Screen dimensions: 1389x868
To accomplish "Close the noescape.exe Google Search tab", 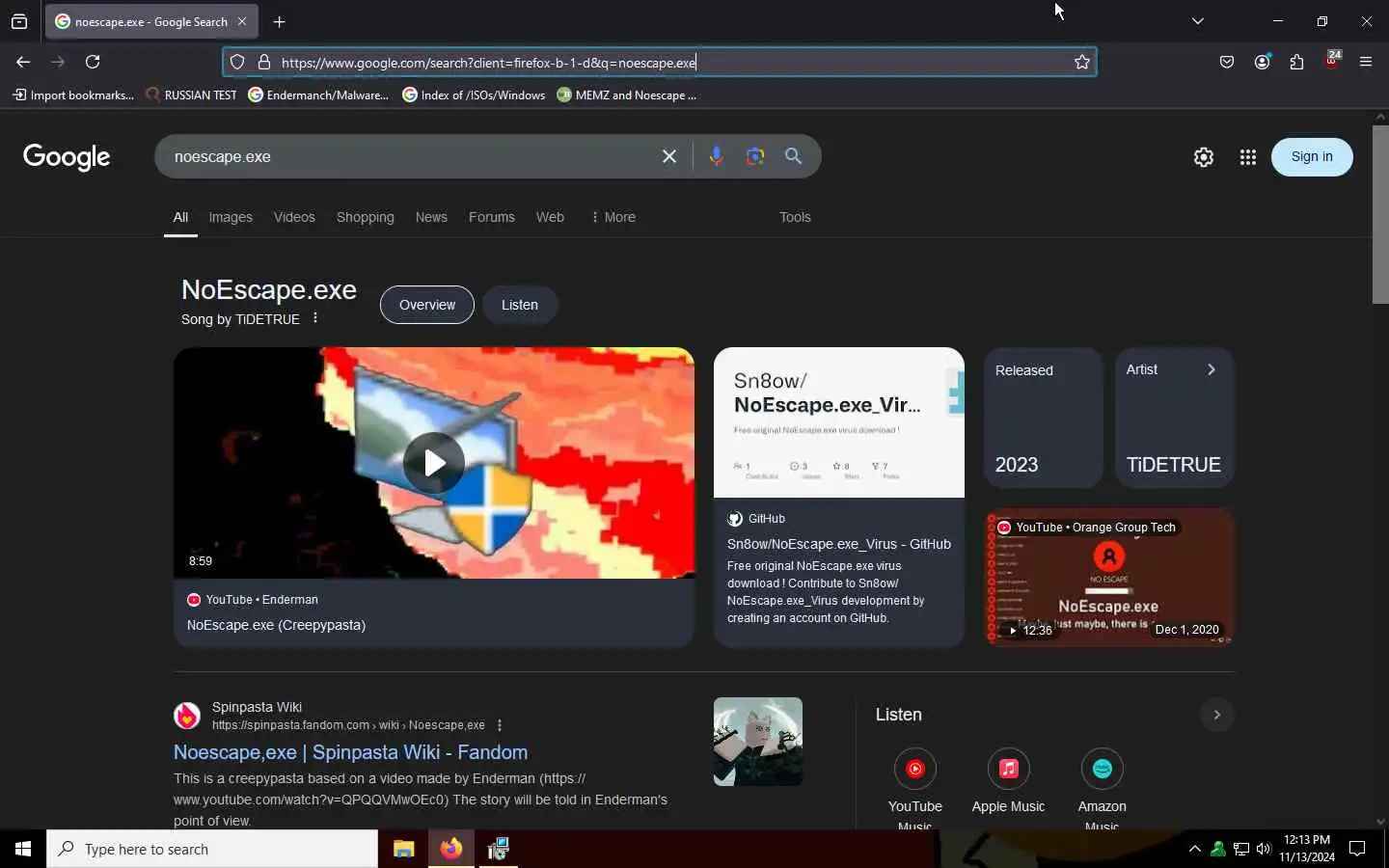I will (242, 21).
